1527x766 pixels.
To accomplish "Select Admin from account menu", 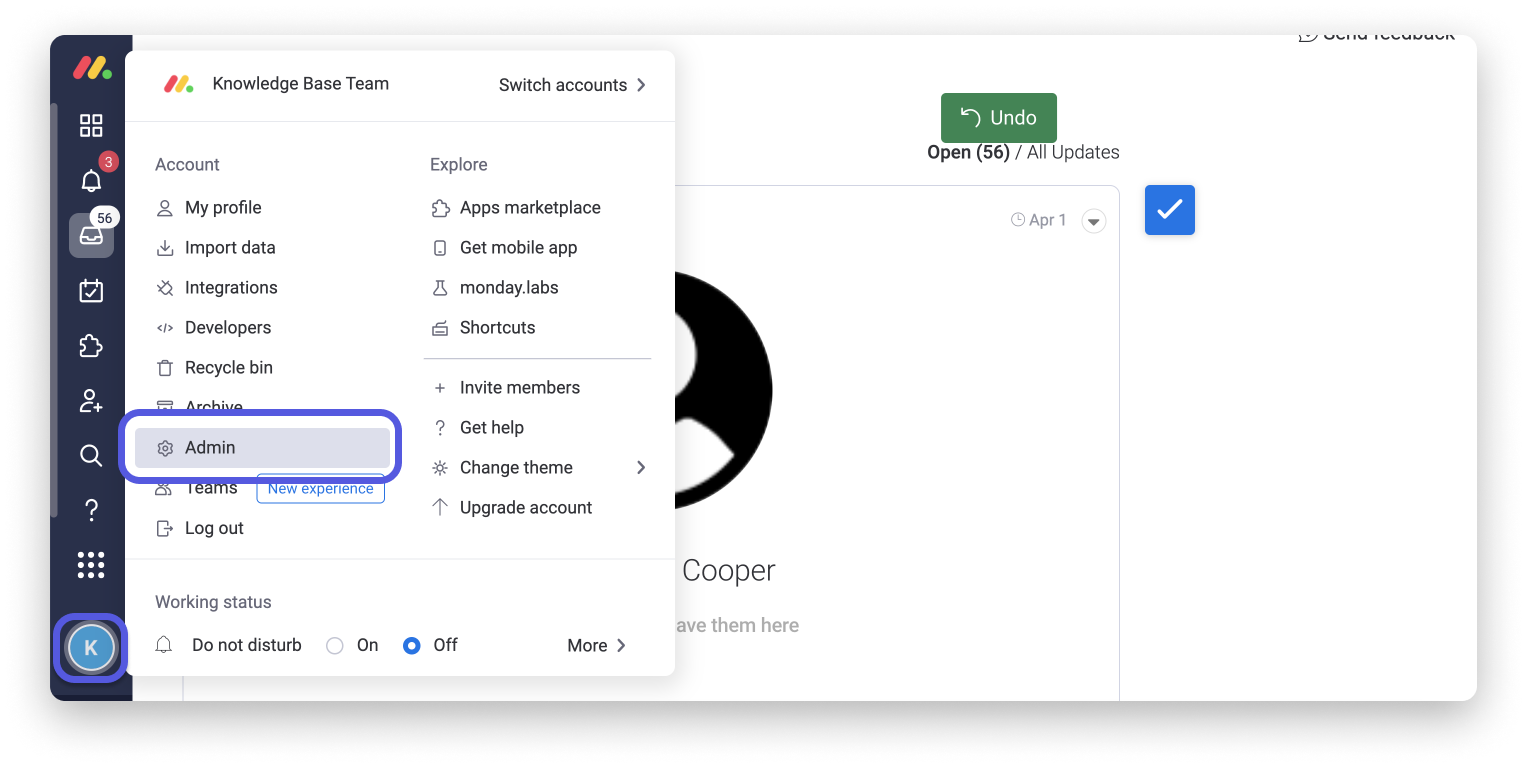I will coord(262,448).
